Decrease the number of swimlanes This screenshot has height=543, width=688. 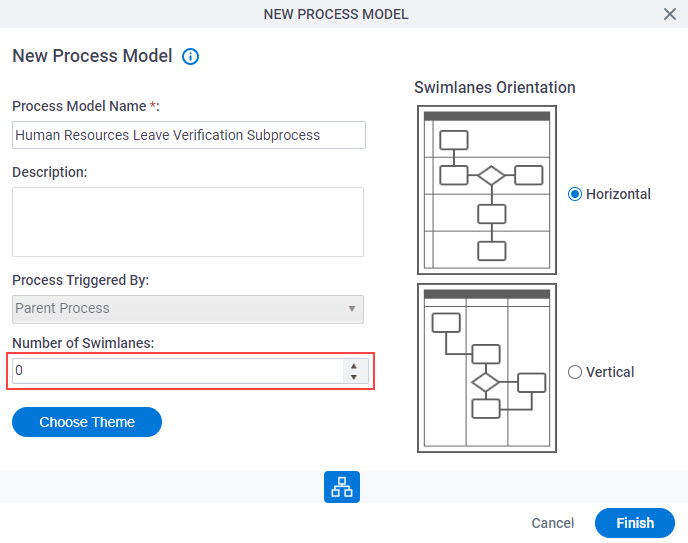pos(354,377)
